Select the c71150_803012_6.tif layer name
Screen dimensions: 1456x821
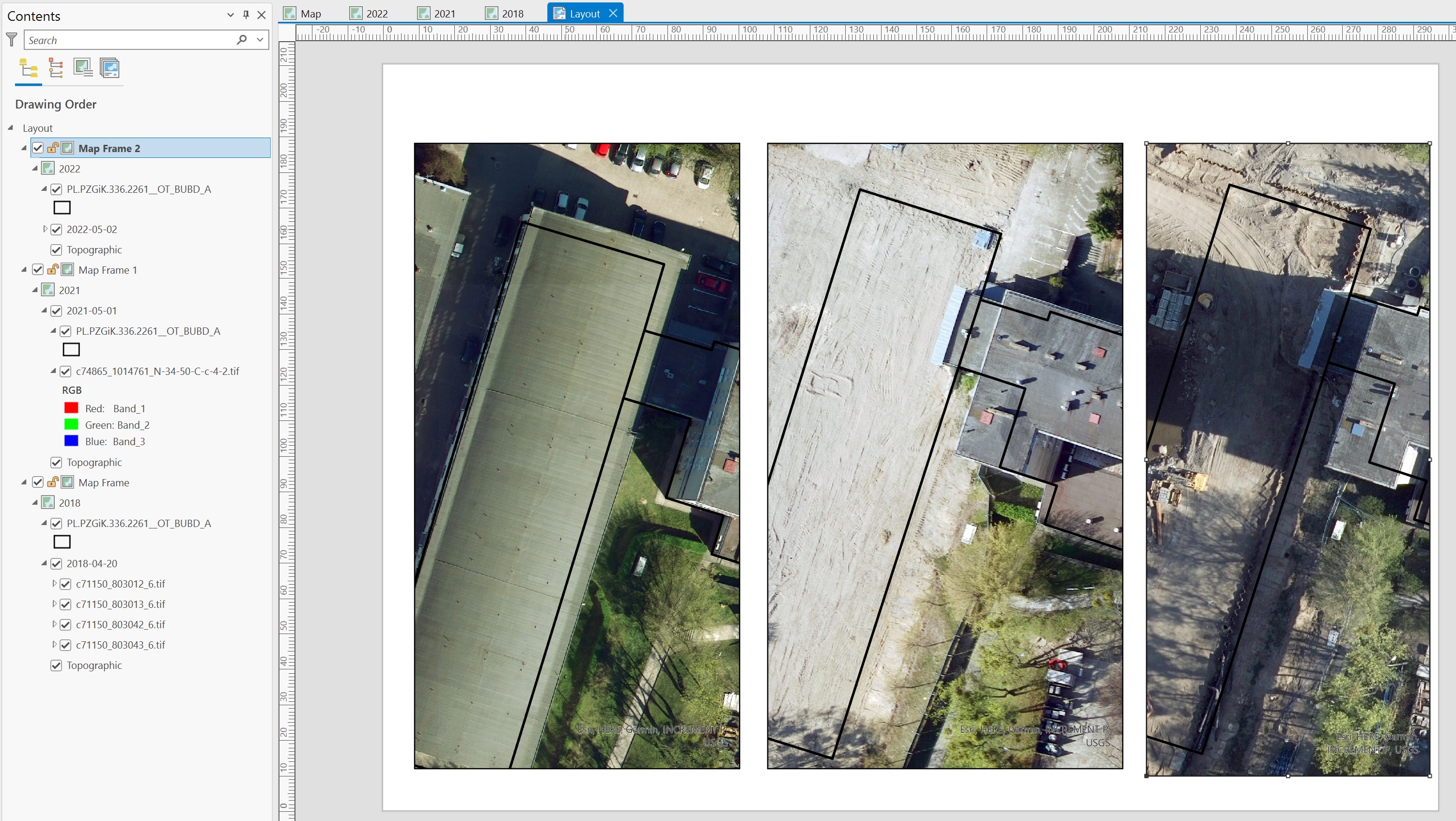(121, 584)
